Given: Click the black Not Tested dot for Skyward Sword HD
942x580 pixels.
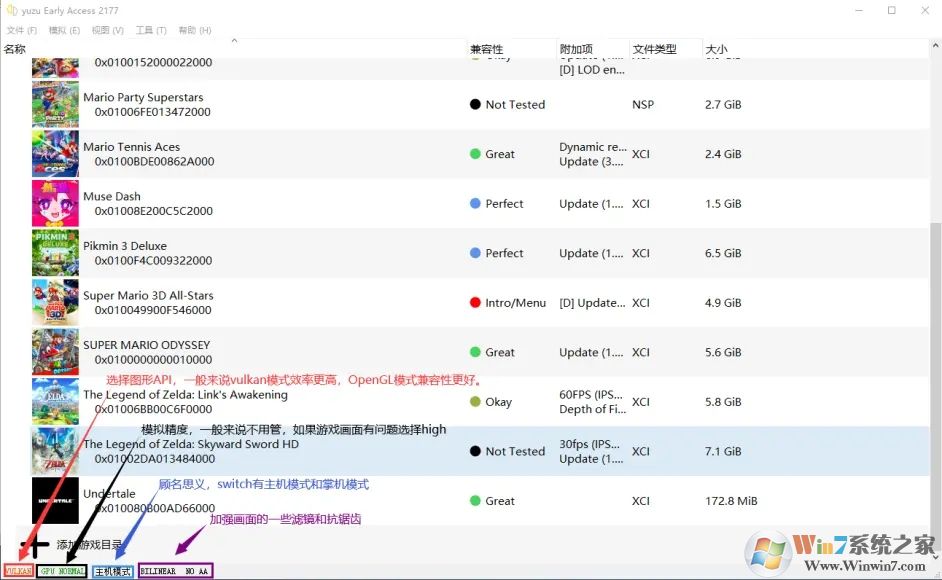Looking at the screenshot, I should tap(475, 451).
